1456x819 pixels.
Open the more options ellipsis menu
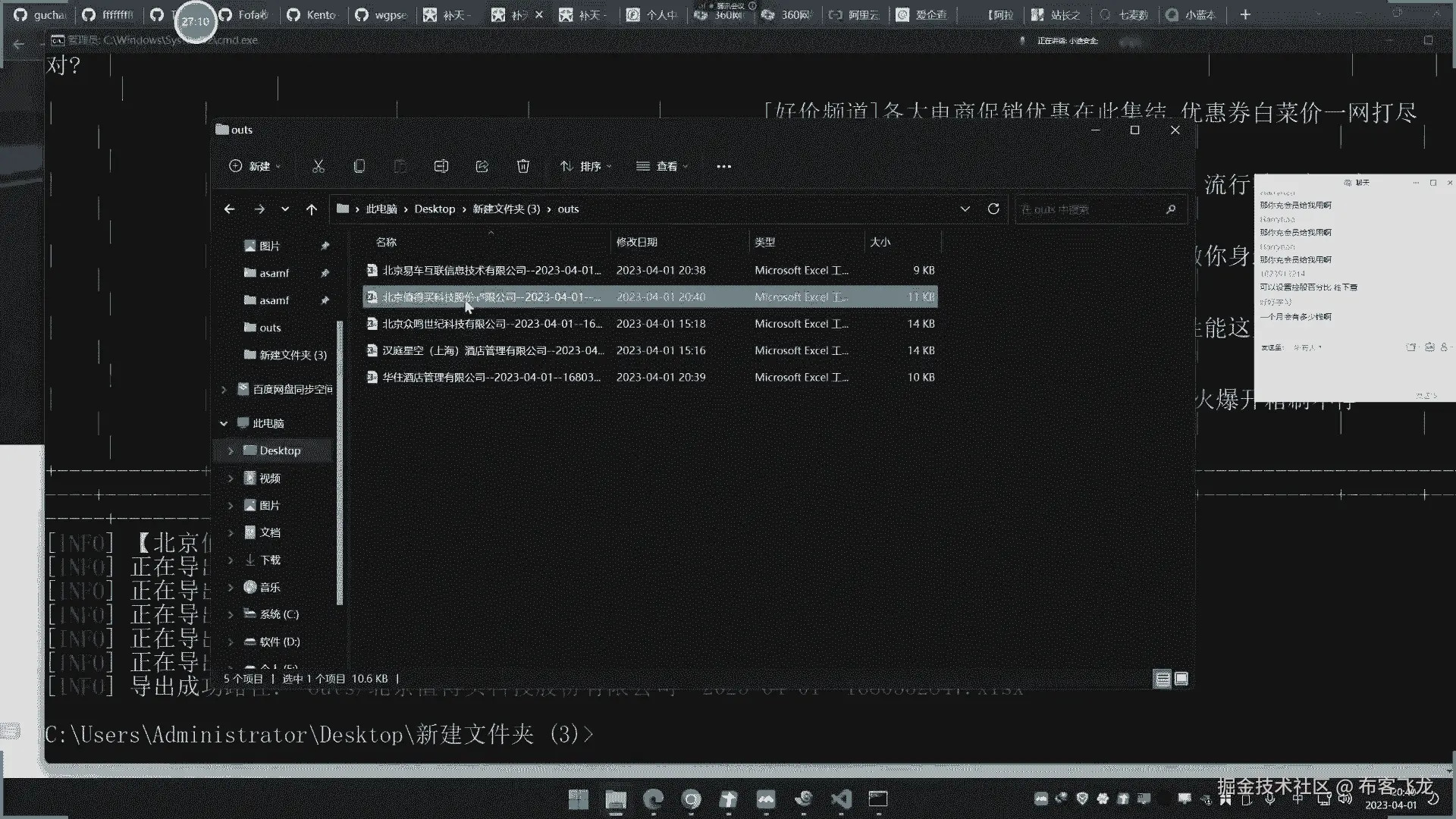coord(724,166)
